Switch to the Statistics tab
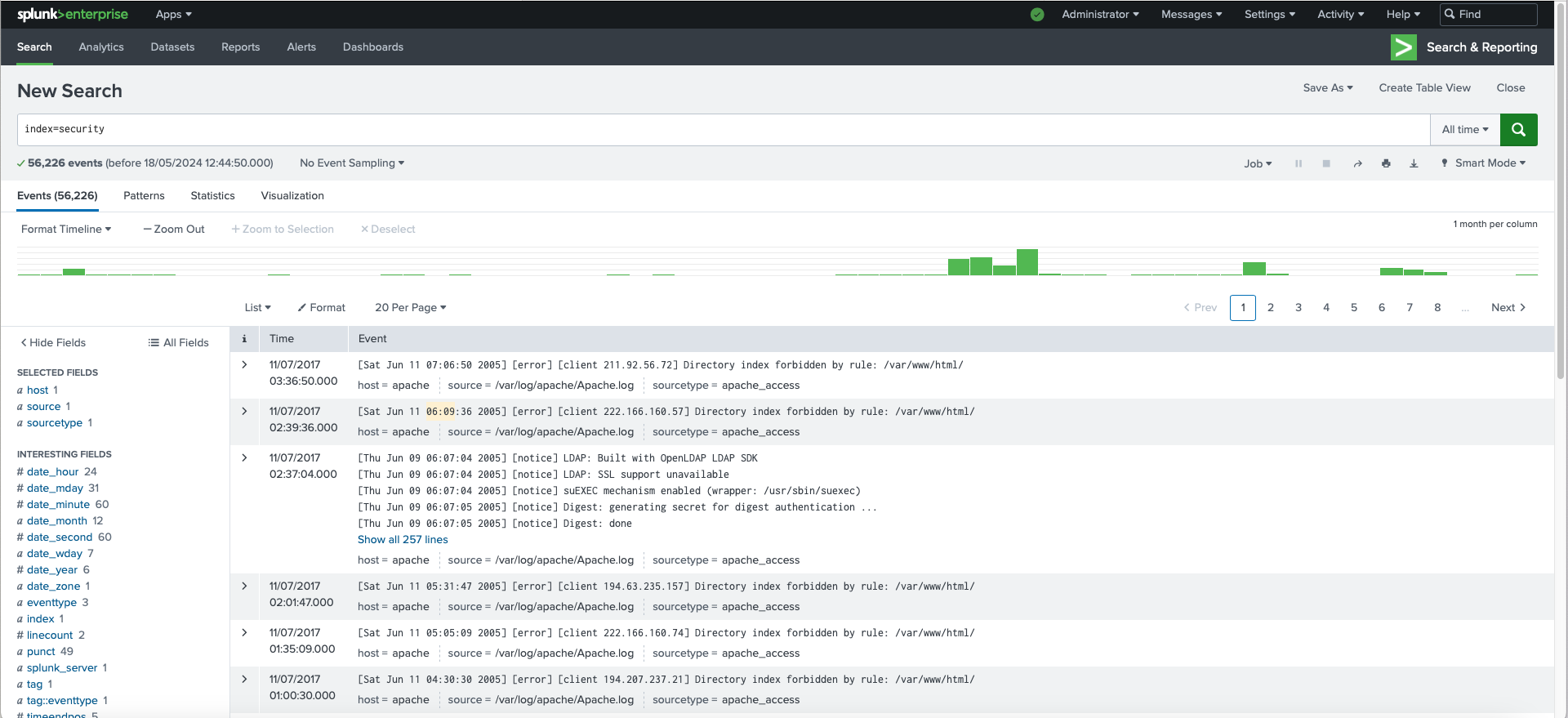The width and height of the screenshot is (1568, 718). (212, 195)
